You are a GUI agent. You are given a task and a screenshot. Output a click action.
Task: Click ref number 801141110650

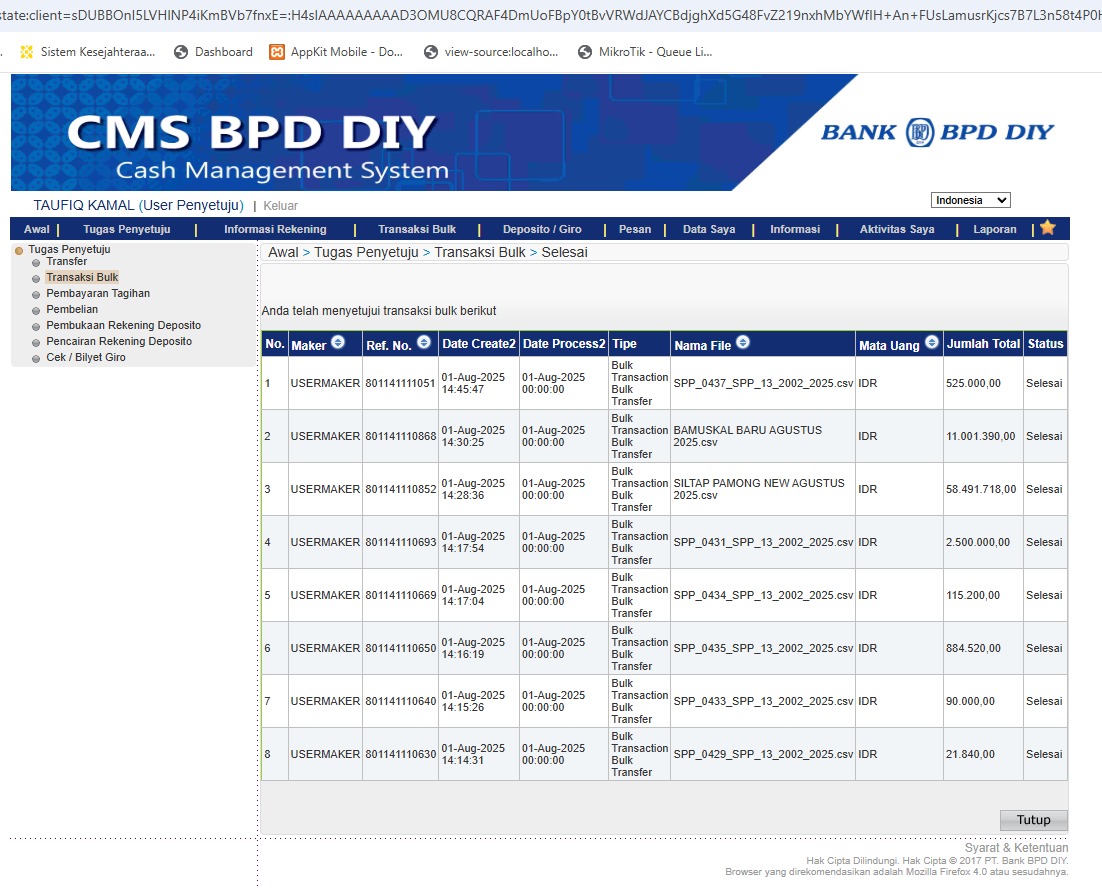400,648
